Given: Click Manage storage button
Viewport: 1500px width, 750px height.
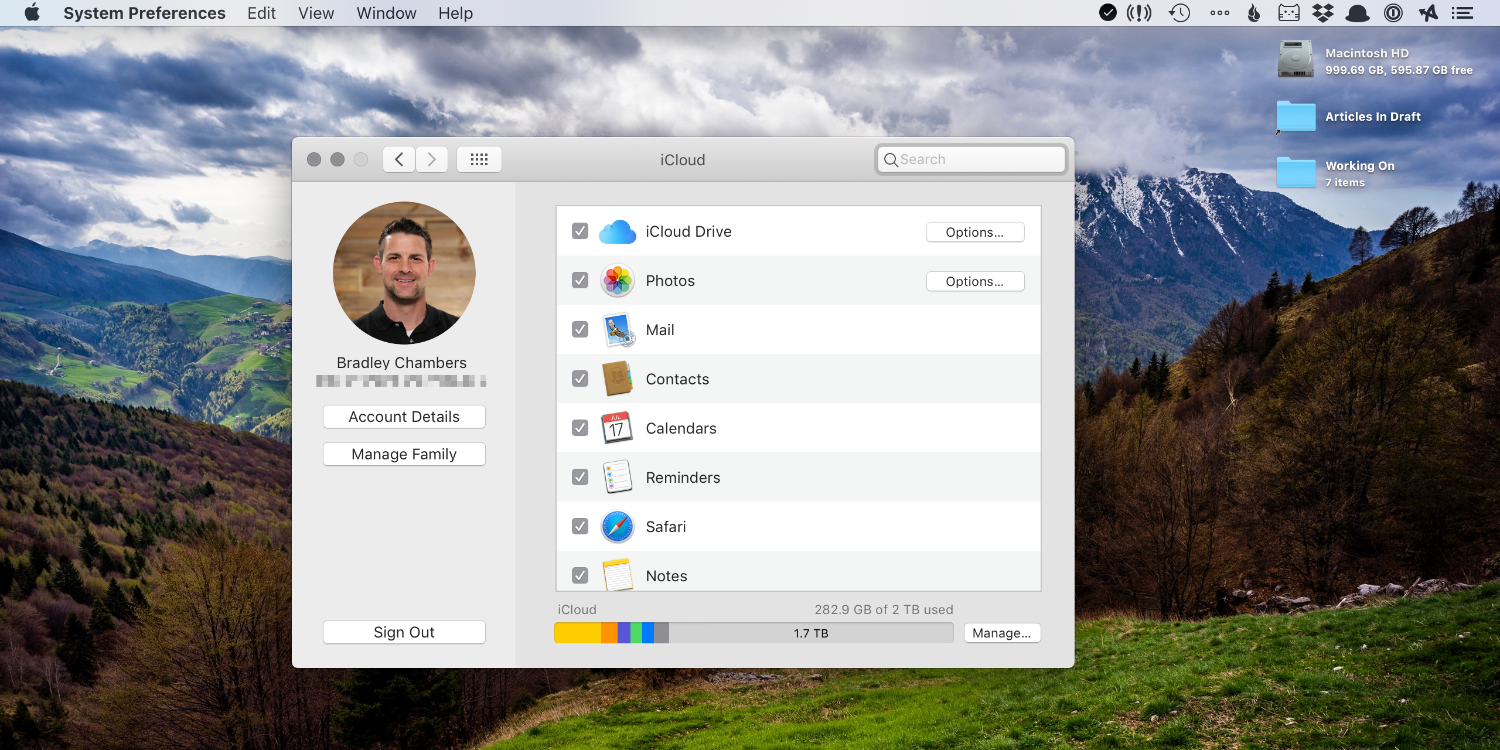Looking at the screenshot, I should point(1002,633).
